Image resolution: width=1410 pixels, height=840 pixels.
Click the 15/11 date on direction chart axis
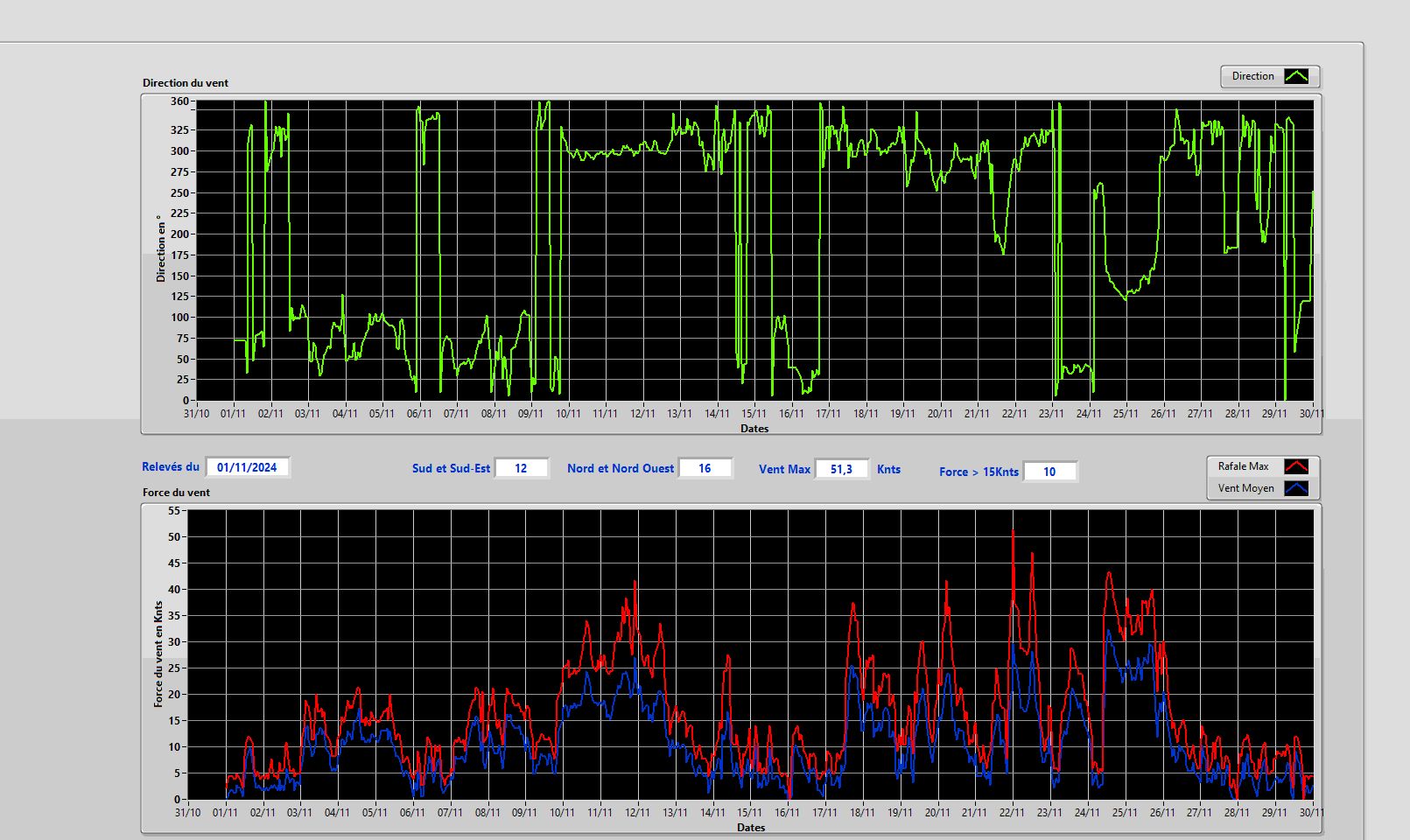click(x=754, y=414)
